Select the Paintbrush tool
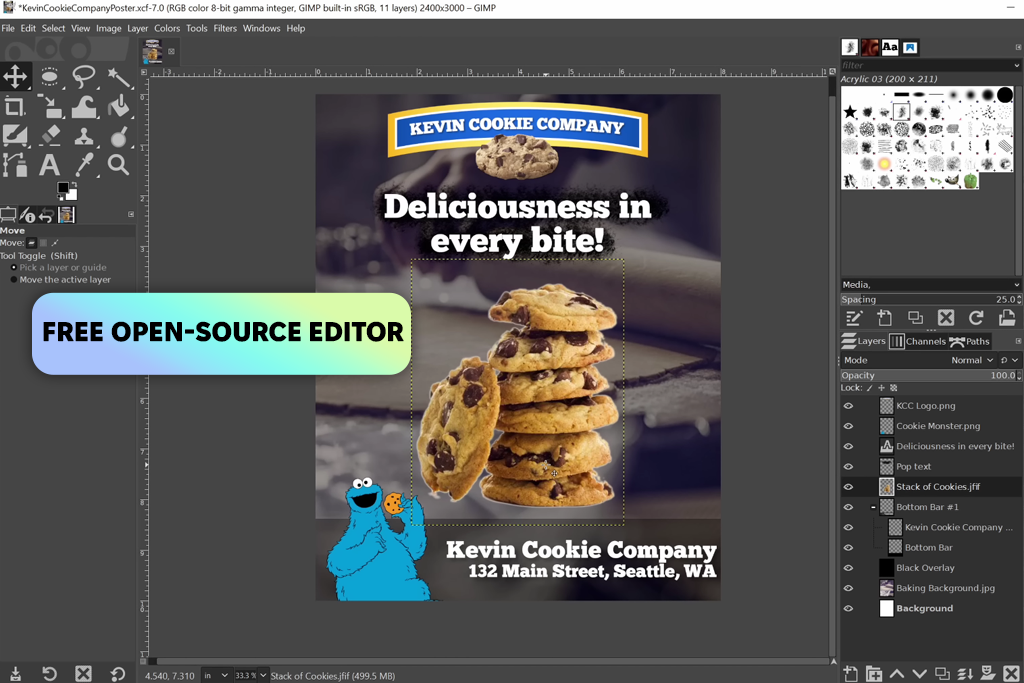1024x683 pixels. pos(14,135)
